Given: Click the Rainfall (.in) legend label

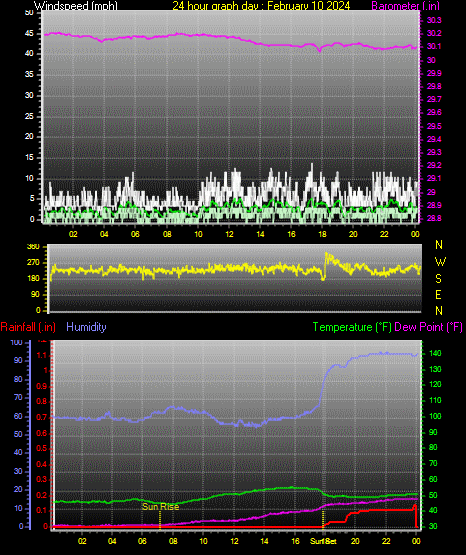Looking at the screenshot, I should coord(28,327).
